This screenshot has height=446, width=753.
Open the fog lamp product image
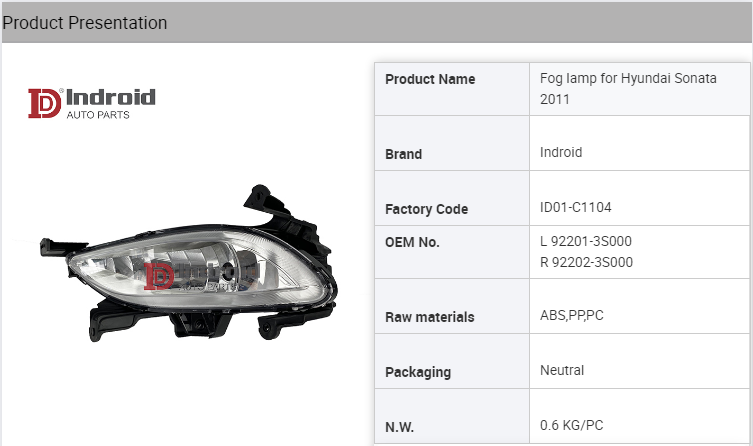coord(190,265)
